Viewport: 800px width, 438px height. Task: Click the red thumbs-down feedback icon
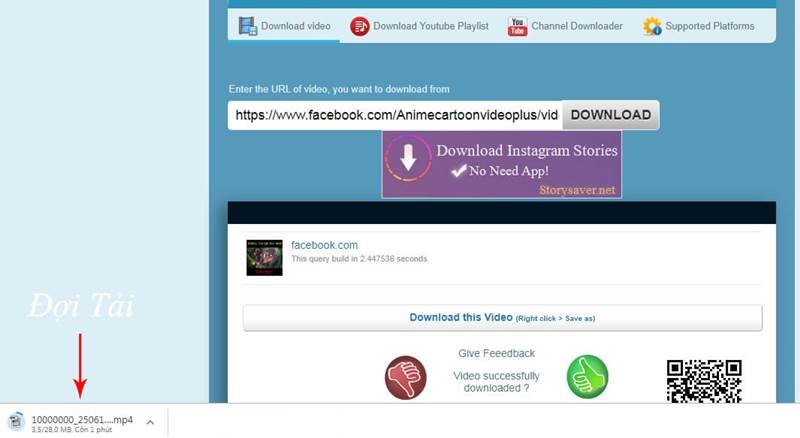click(x=406, y=377)
